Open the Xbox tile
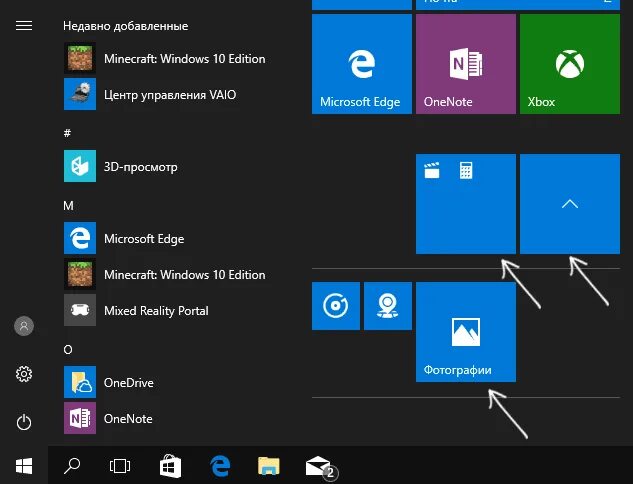This screenshot has height=484, width=633. [x=570, y=64]
